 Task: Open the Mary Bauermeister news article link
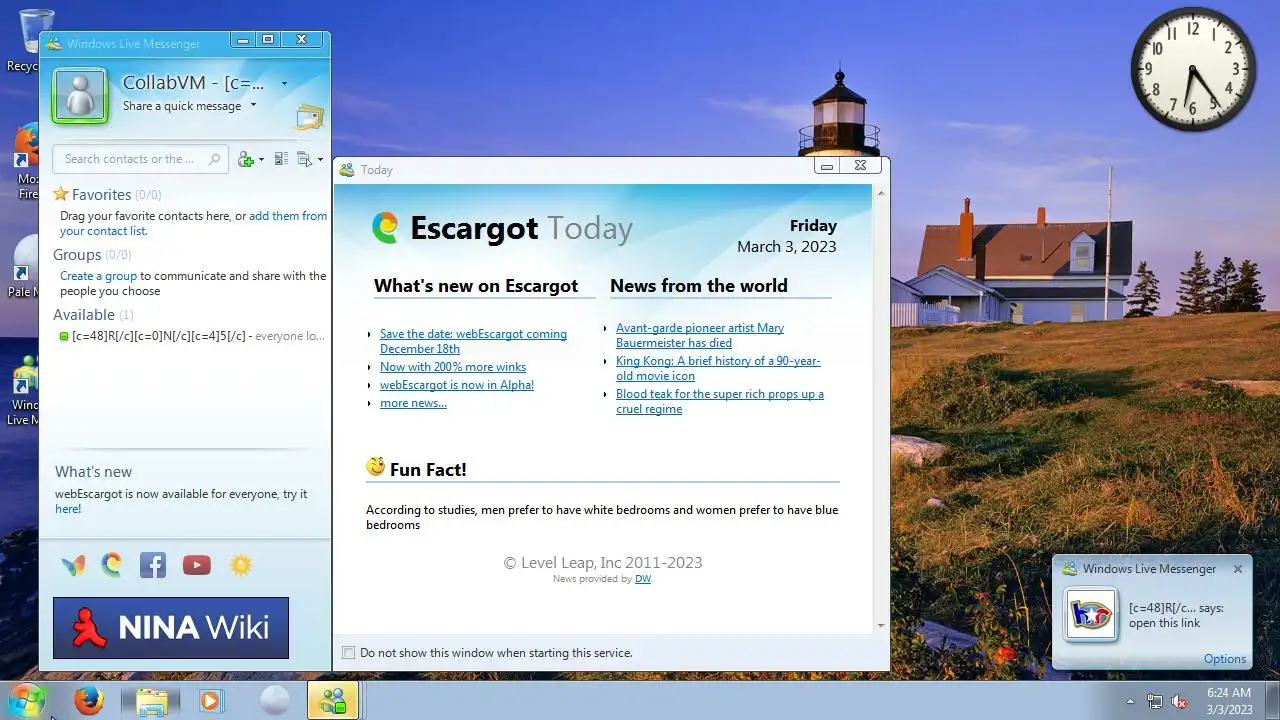click(700, 335)
